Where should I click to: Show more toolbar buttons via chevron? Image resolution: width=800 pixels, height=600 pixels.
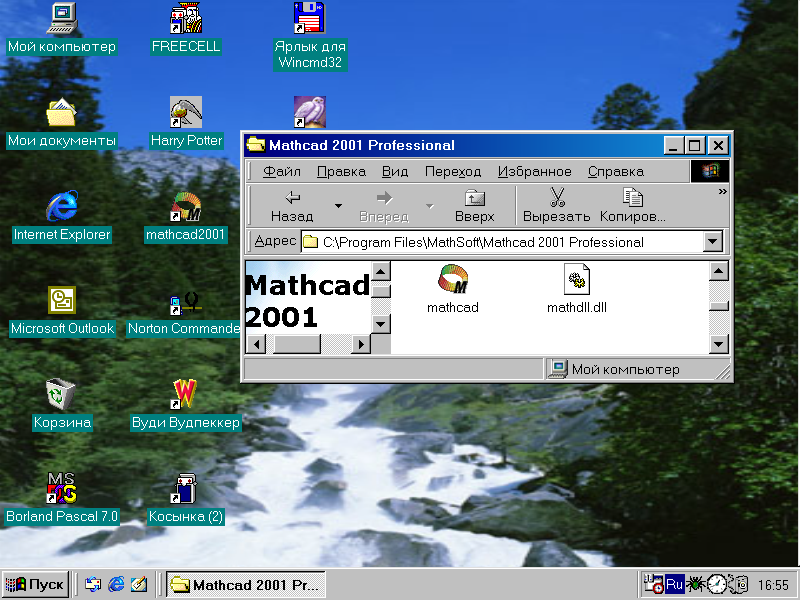(722, 192)
